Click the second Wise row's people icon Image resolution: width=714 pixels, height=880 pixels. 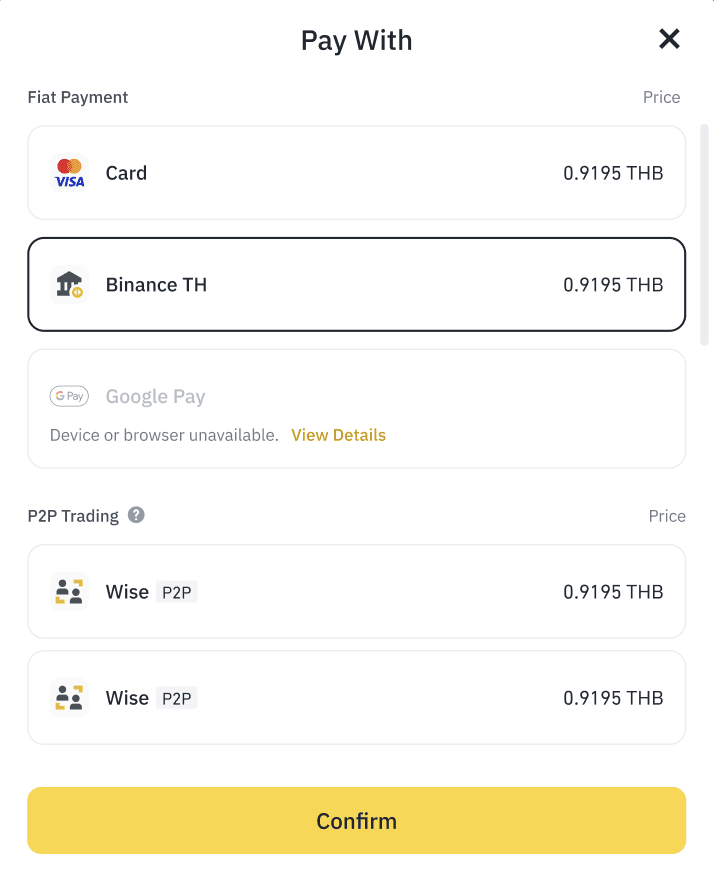pos(69,698)
